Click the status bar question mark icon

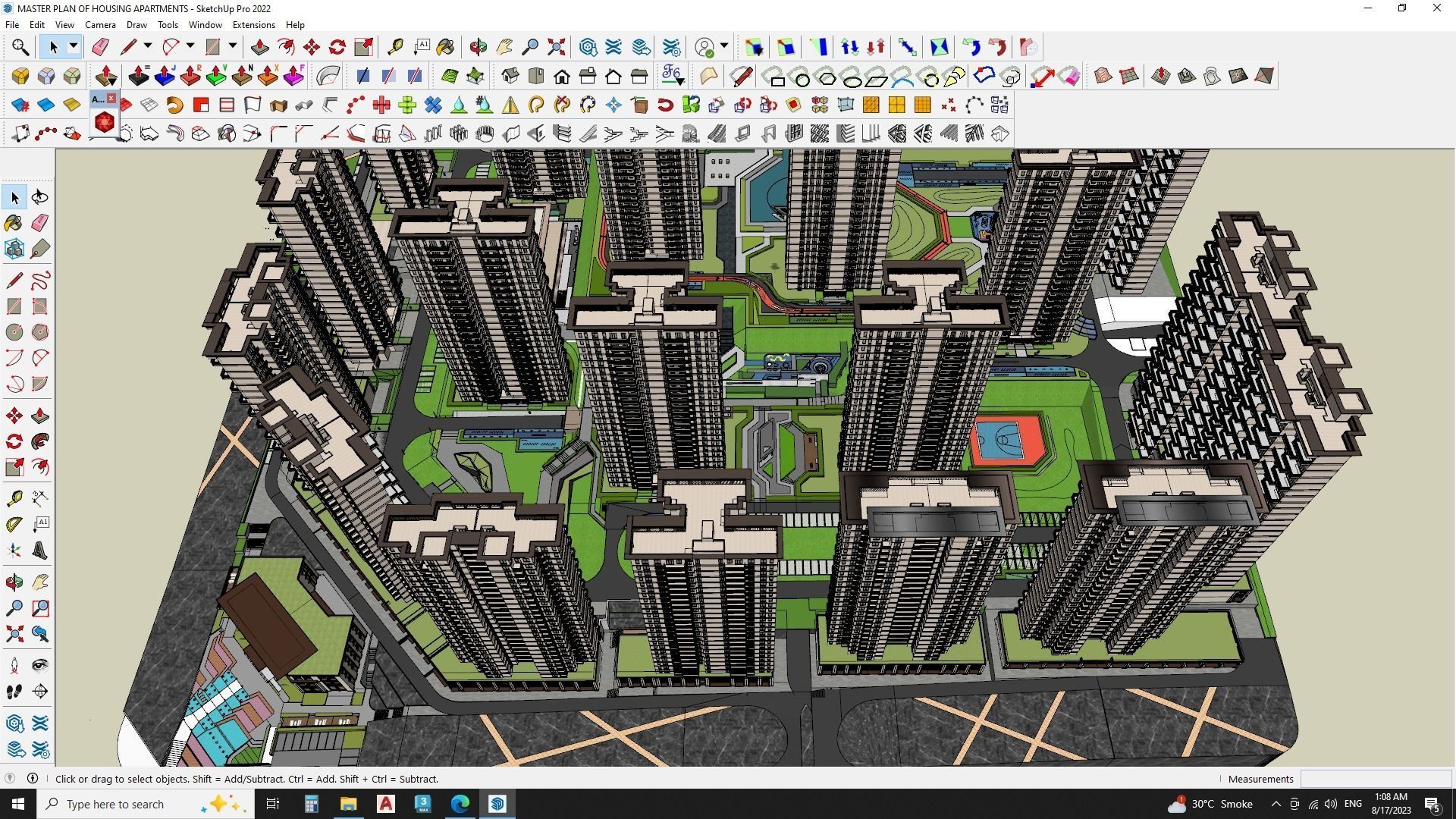pos(9,778)
